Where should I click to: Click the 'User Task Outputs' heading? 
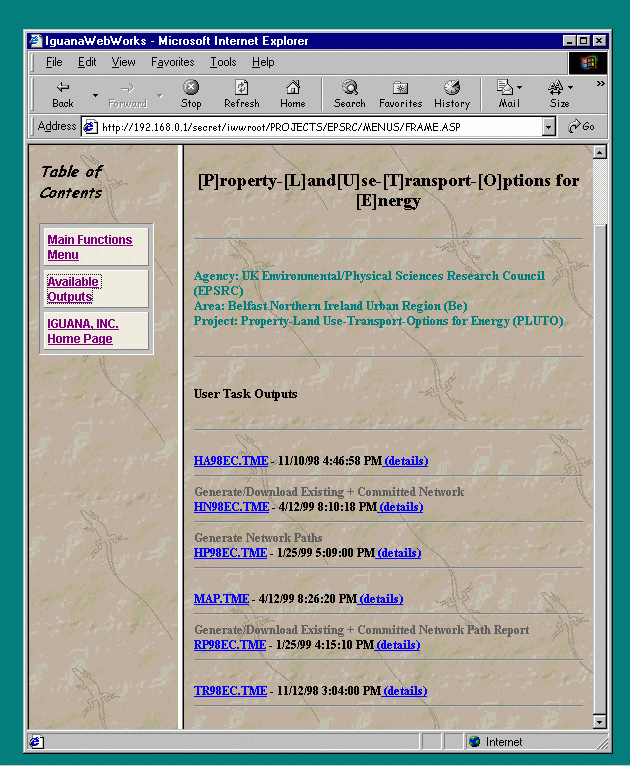[x=245, y=394]
